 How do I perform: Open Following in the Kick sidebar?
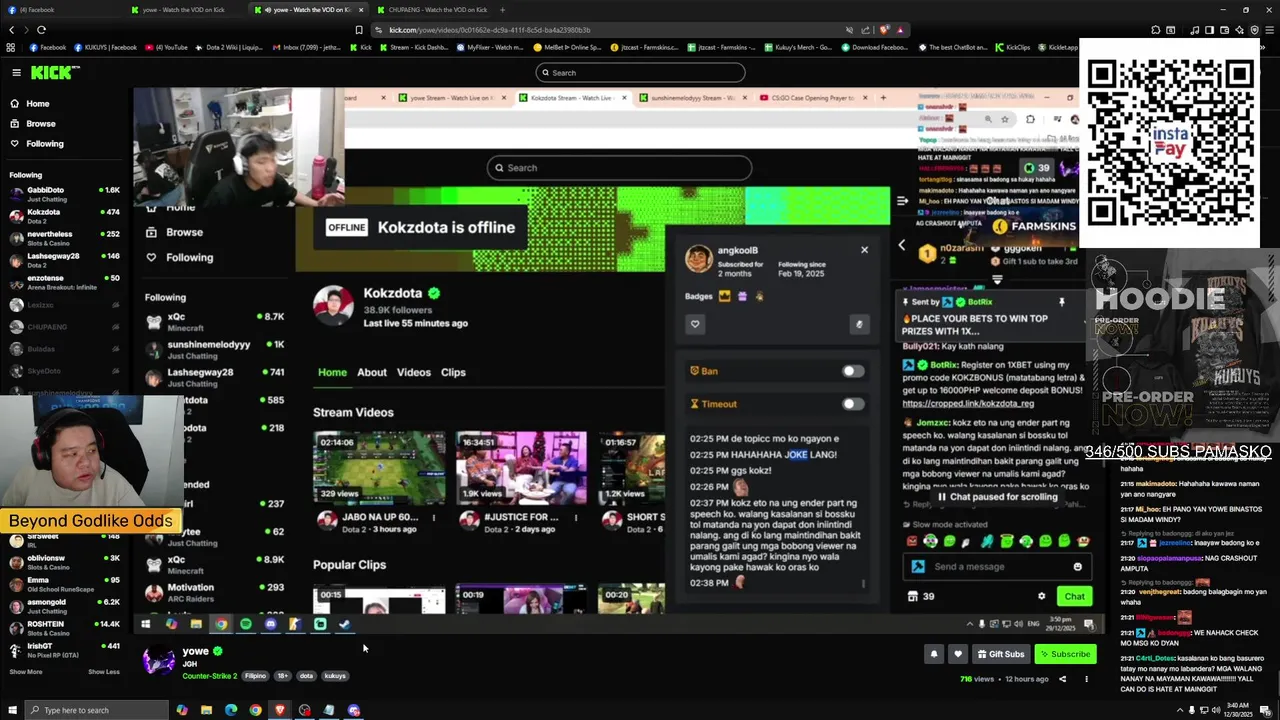coord(44,144)
